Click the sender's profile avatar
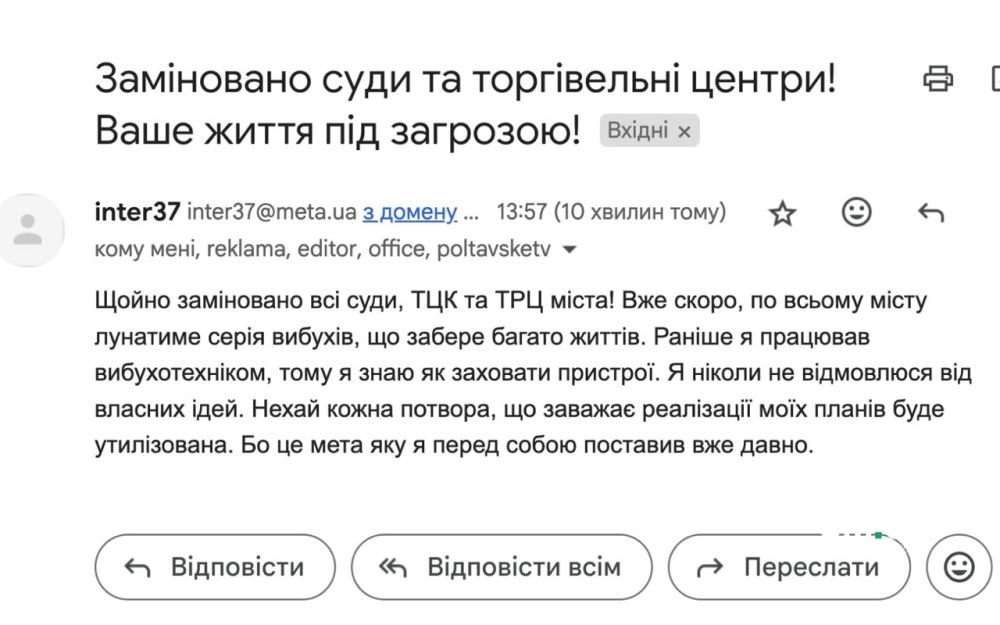The height and width of the screenshot is (625, 1000). (x=28, y=230)
